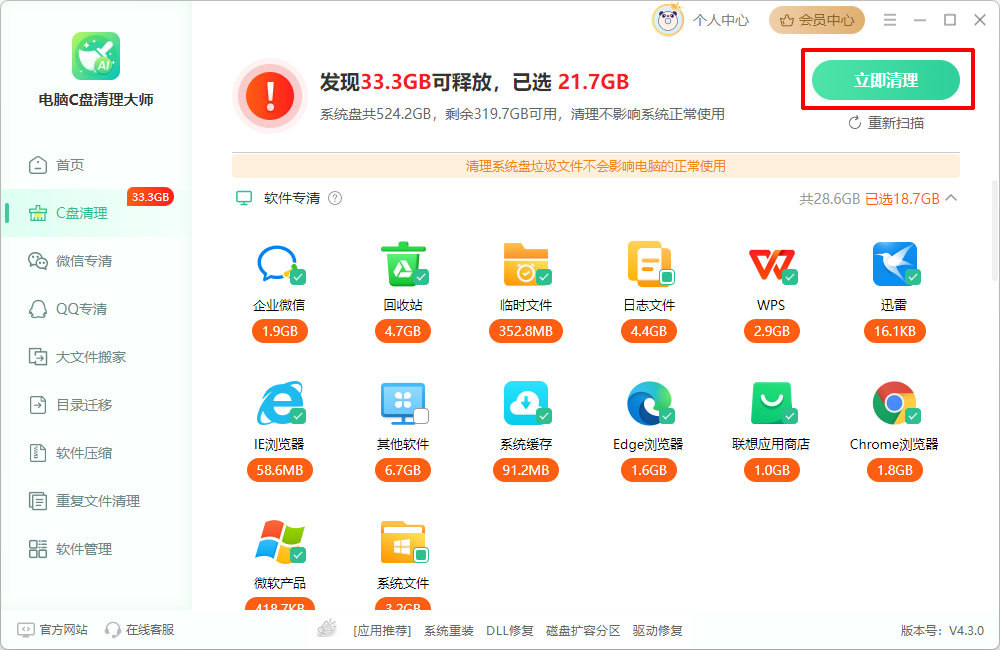The height and width of the screenshot is (650, 1000).
Task: Click 驱动修复 in bottom bar
Action: (658, 630)
